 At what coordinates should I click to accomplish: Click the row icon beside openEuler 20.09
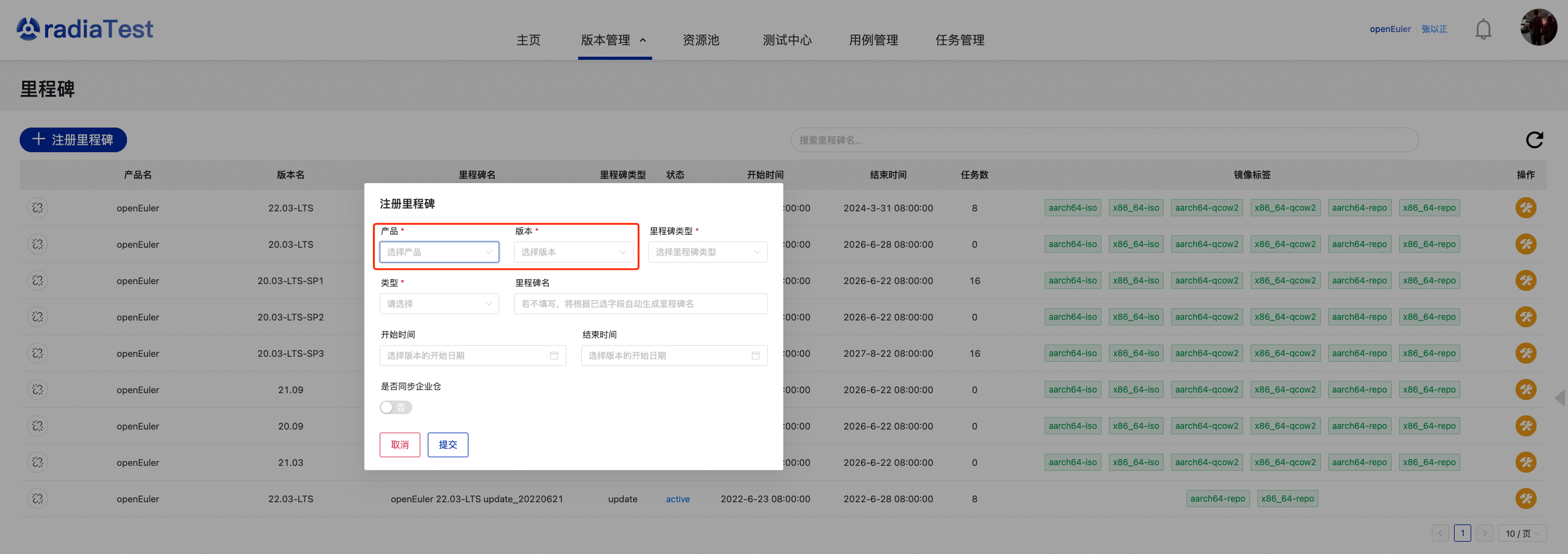point(38,426)
